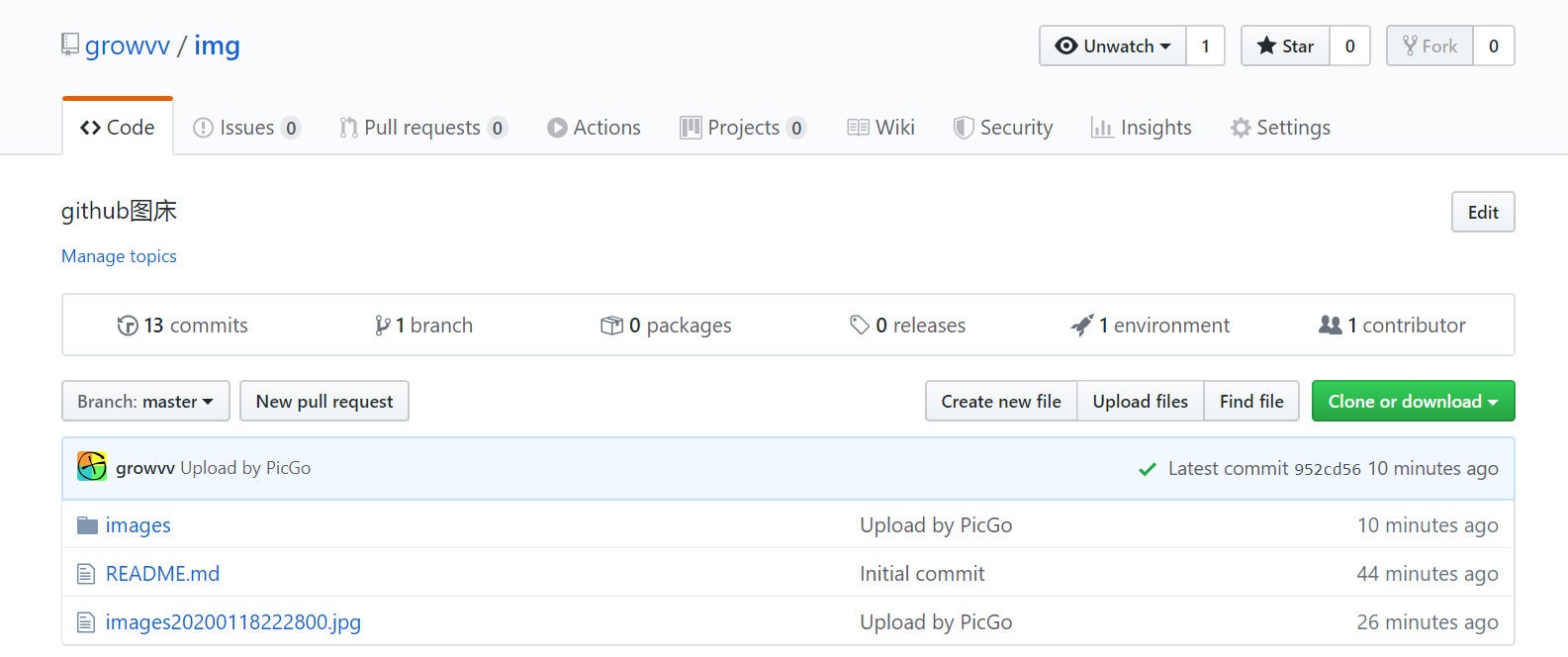This screenshot has width=1568, height=657.
Task: Open the growvv commit author link
Action: 145,468
